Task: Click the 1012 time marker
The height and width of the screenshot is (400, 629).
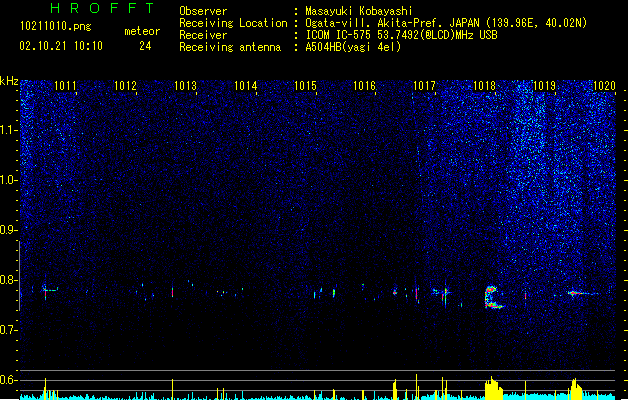Action: point(125,86)
